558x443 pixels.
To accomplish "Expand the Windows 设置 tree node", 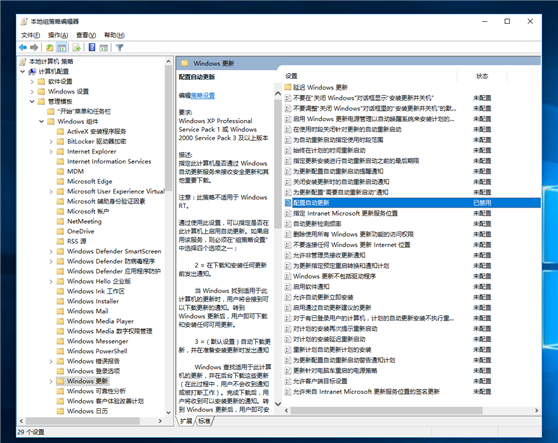I will pos(32,91).
